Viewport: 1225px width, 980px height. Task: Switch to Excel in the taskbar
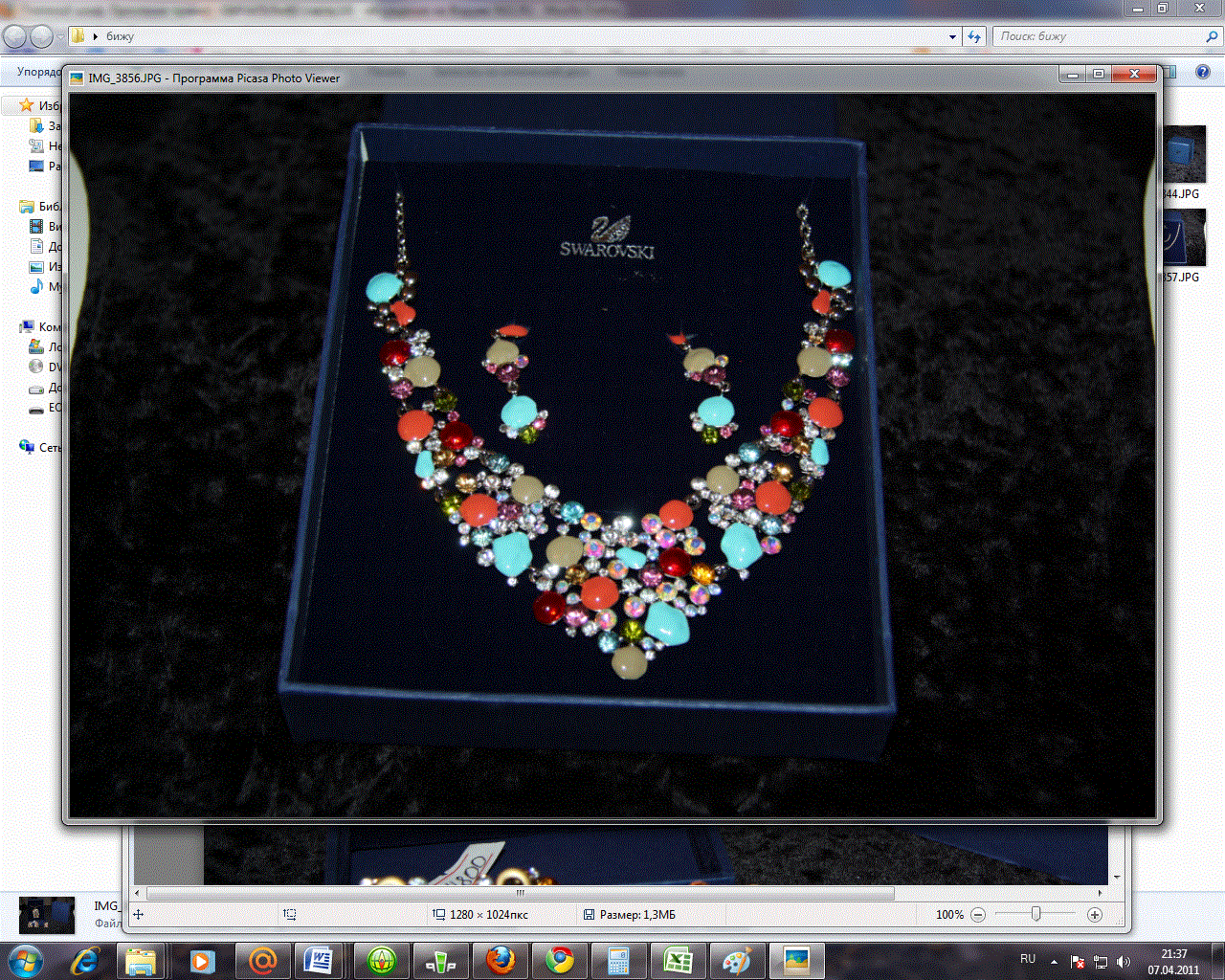(x=679, y=960)
